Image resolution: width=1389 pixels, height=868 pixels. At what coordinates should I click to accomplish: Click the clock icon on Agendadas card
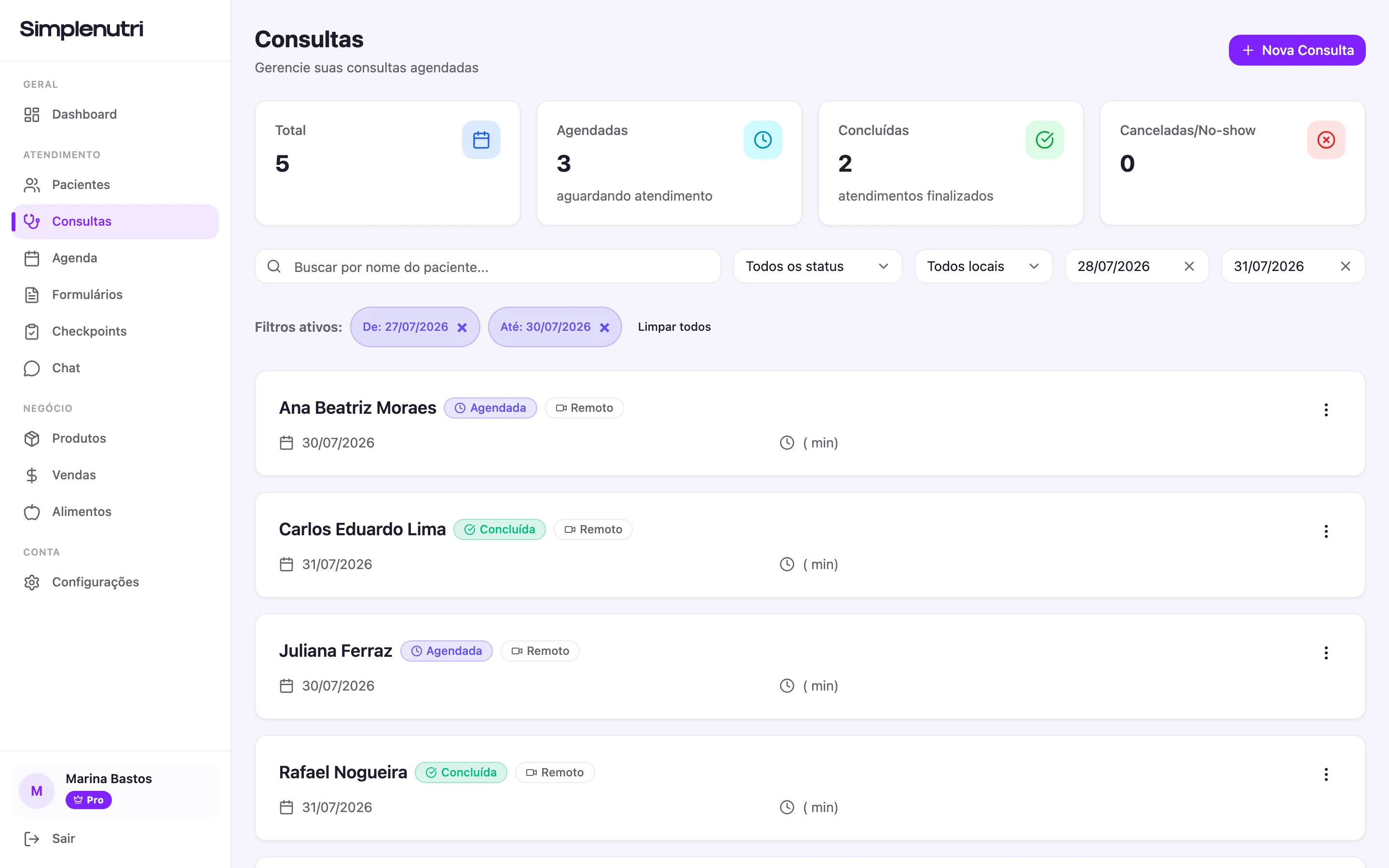pos(763,140)
